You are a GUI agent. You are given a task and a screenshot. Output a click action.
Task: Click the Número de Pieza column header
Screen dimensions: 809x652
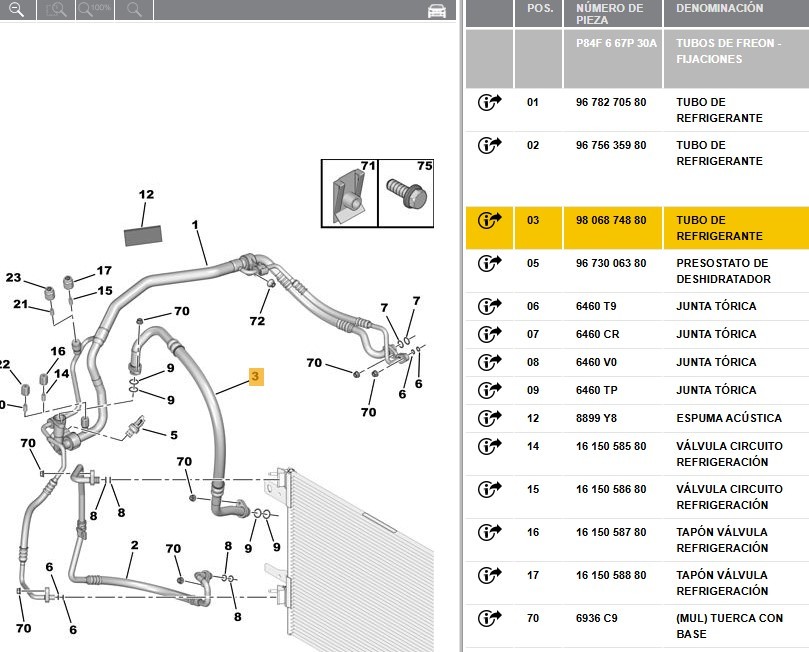(609, 14)
